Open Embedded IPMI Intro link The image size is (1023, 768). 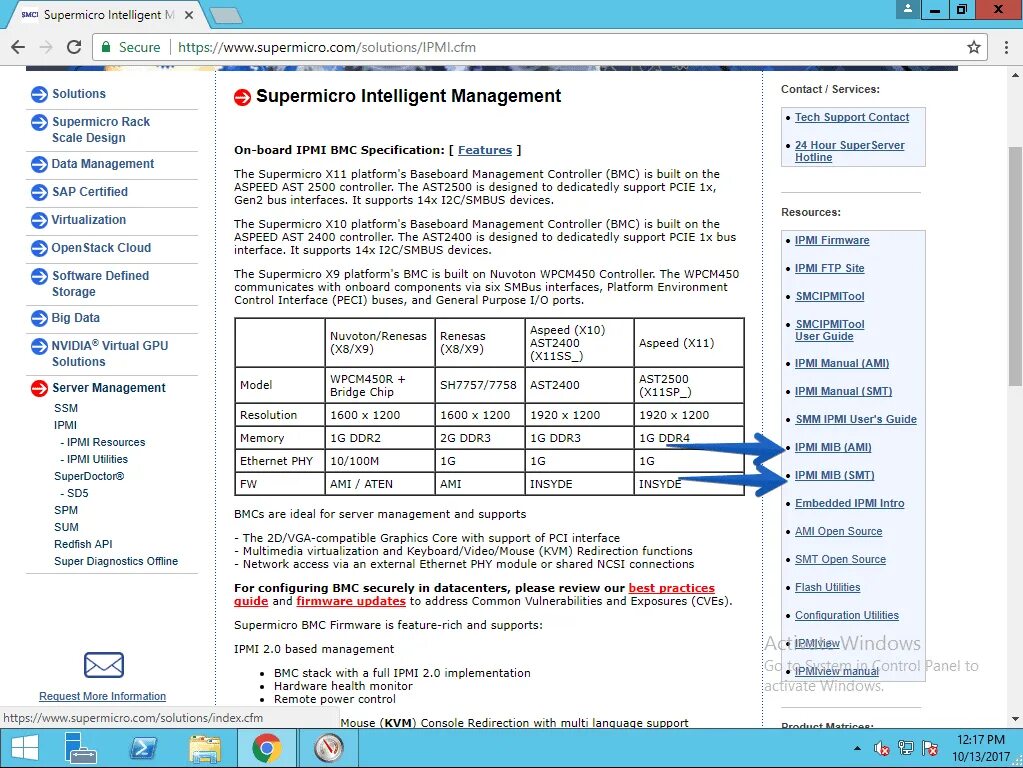click(849, 504)
